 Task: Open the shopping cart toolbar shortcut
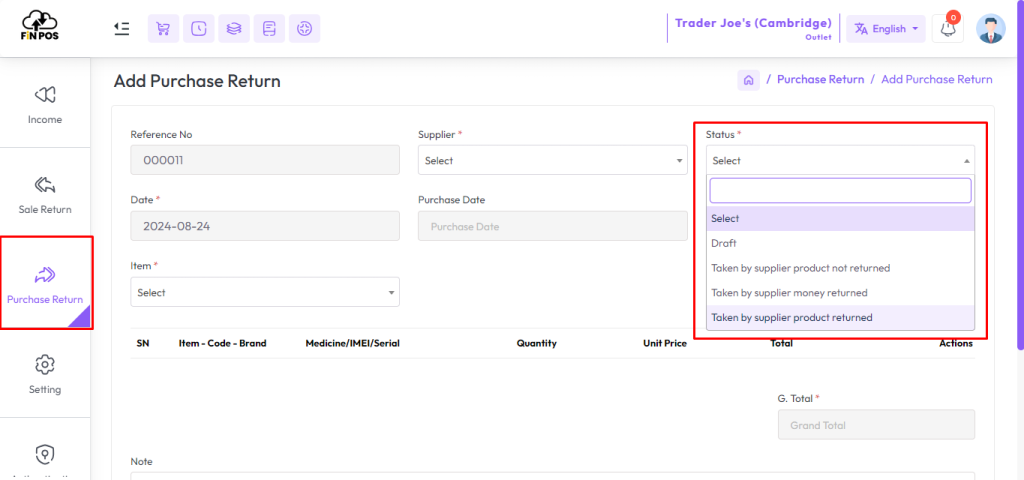coord(163,29)
